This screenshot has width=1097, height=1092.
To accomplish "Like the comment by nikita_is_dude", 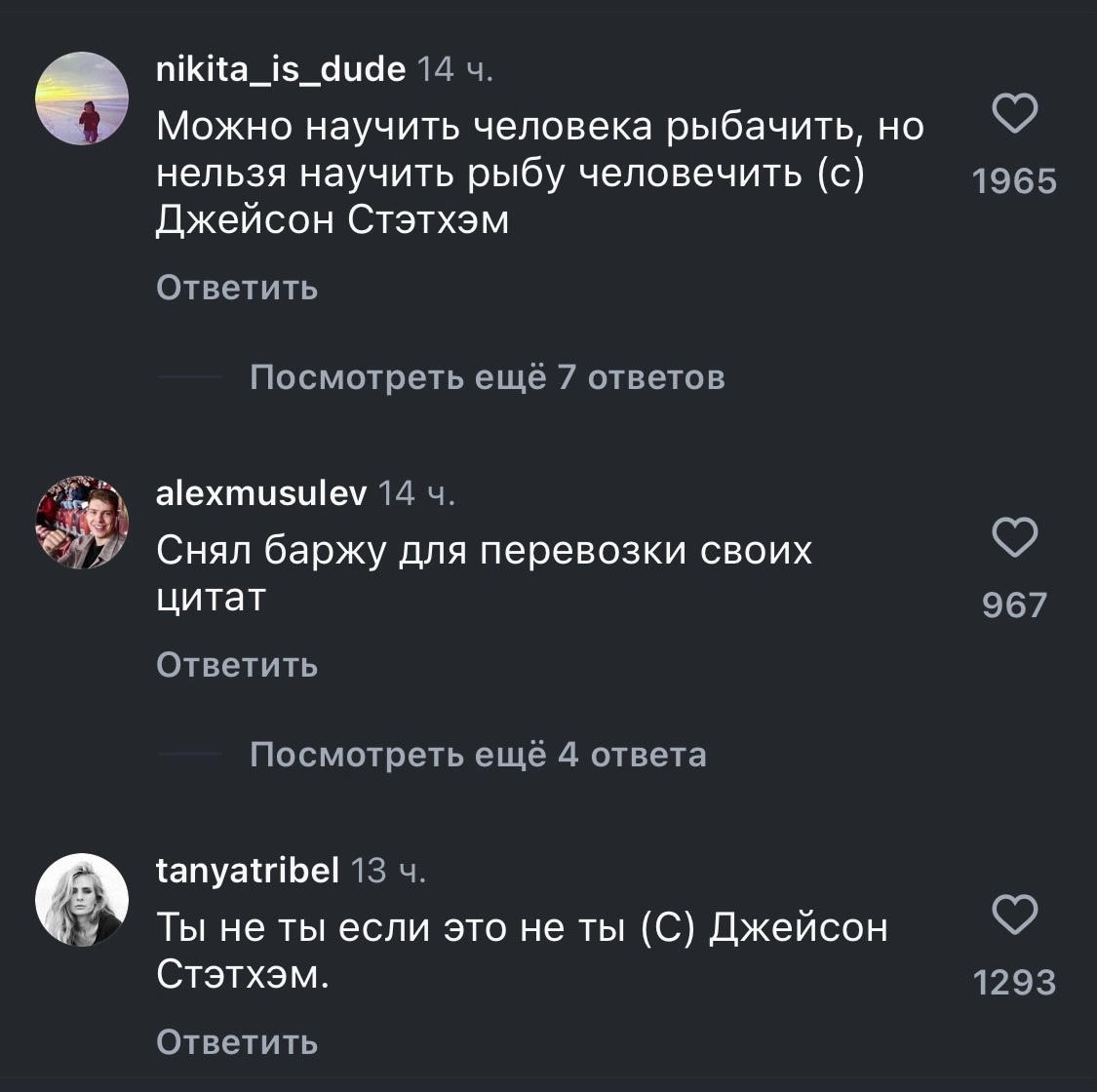I will (x=1014, y=116).
